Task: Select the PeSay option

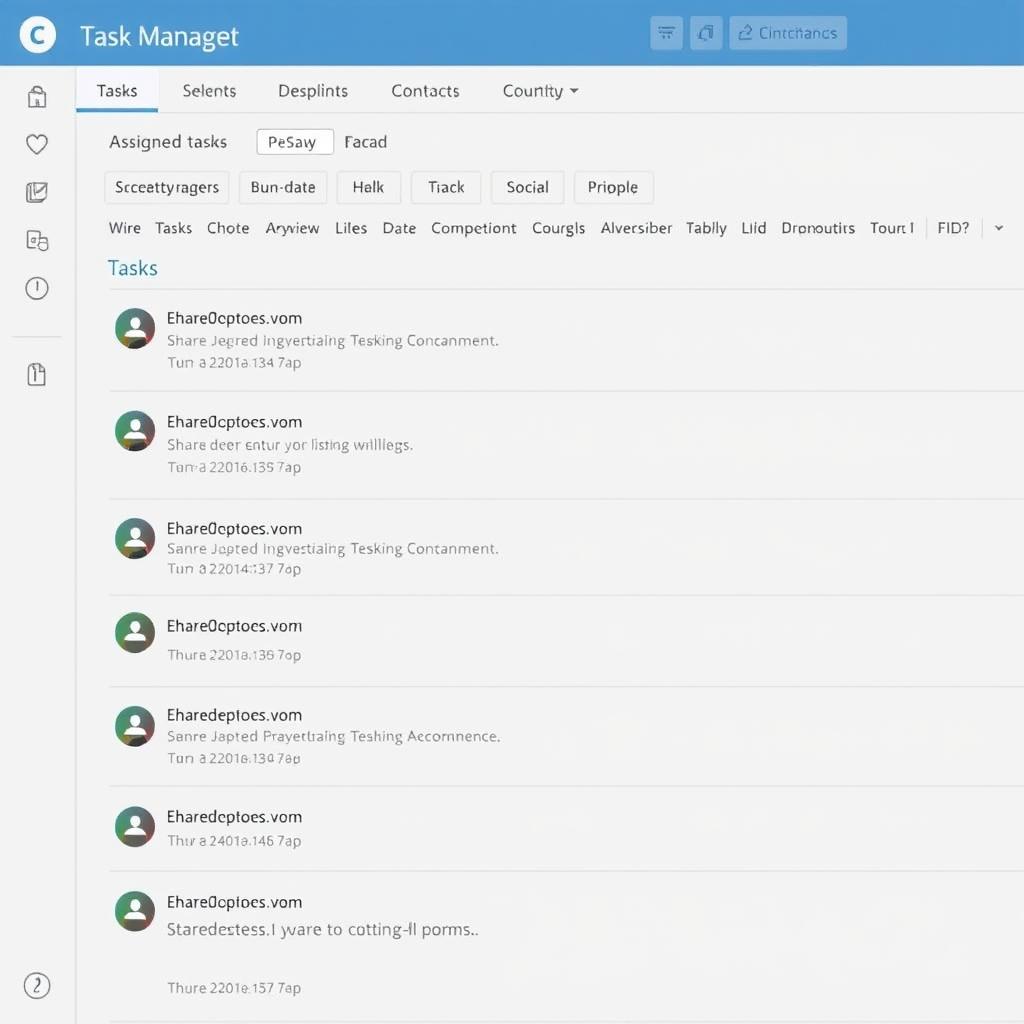Action: [x=295, y=142]
